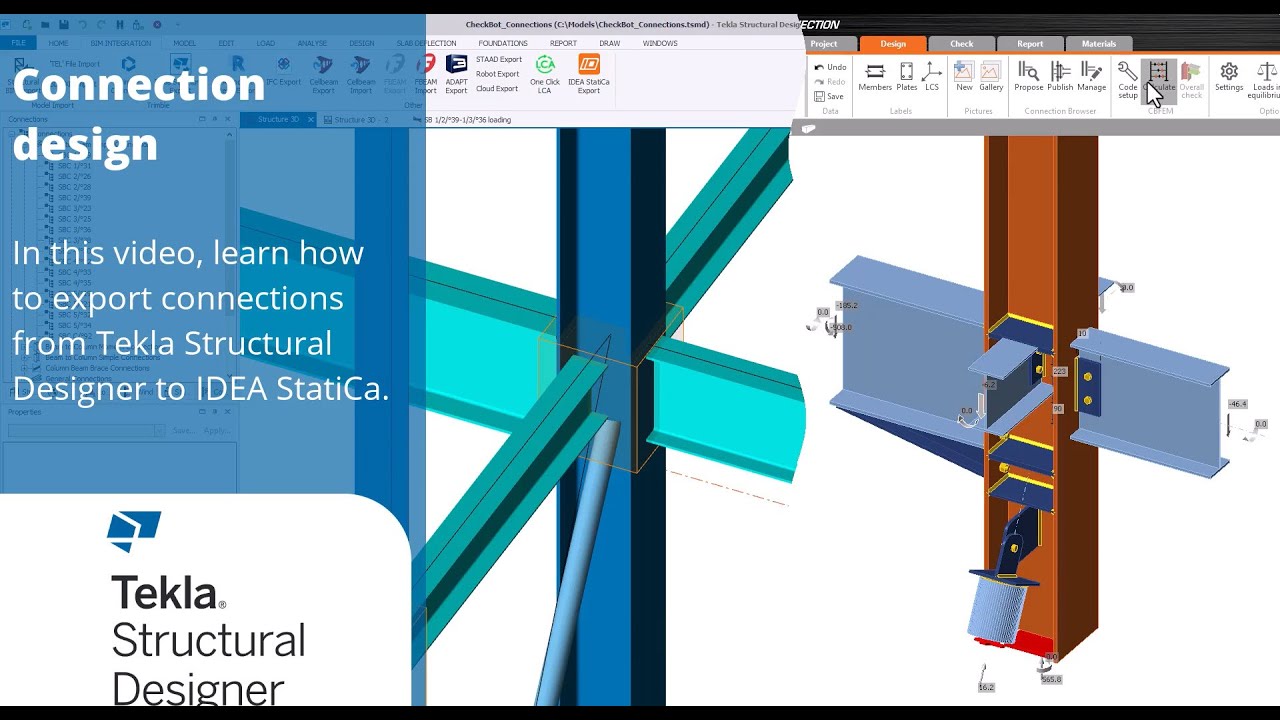Open the BIM INTEGRATION ribbon tab
This screenshot has height=720, width=1280.
point(121,44)
